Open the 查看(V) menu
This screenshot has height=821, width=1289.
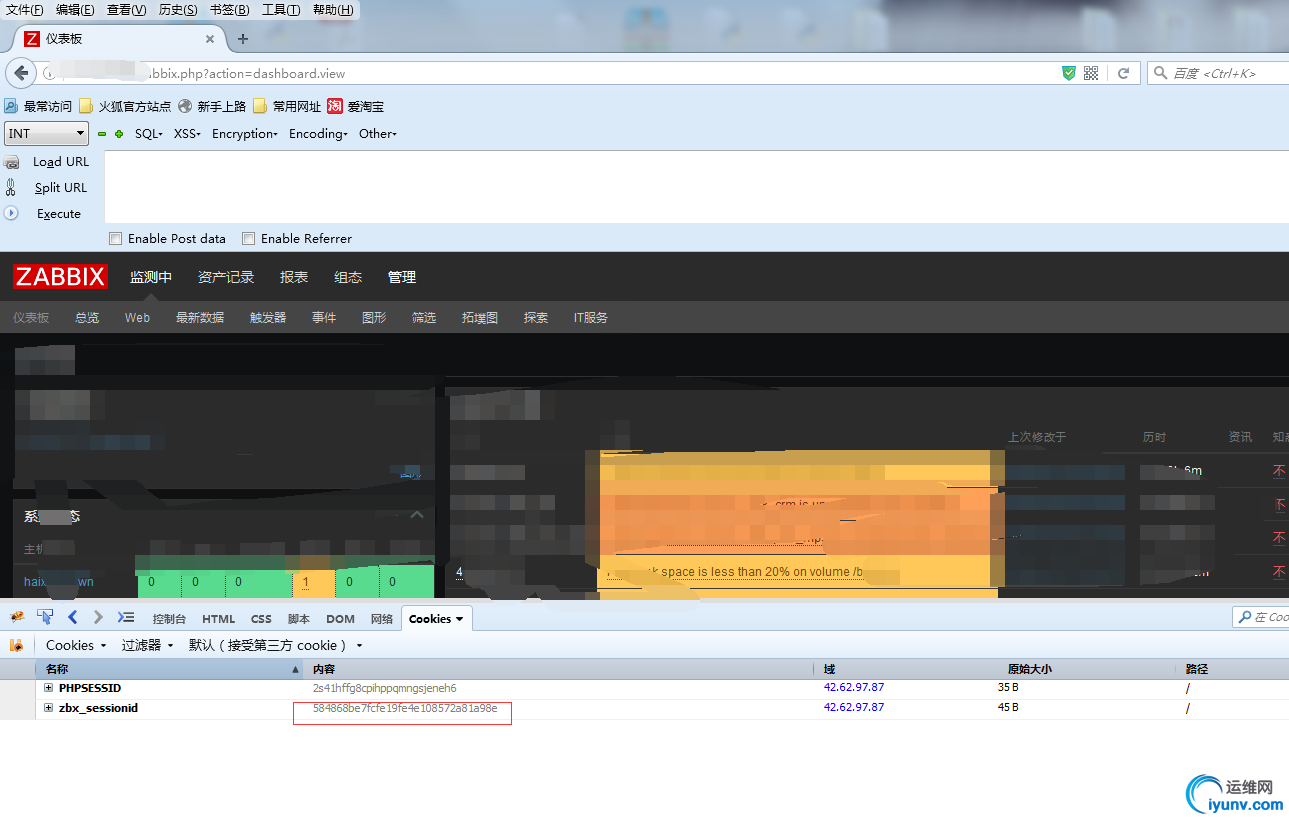tap(126, 10)
